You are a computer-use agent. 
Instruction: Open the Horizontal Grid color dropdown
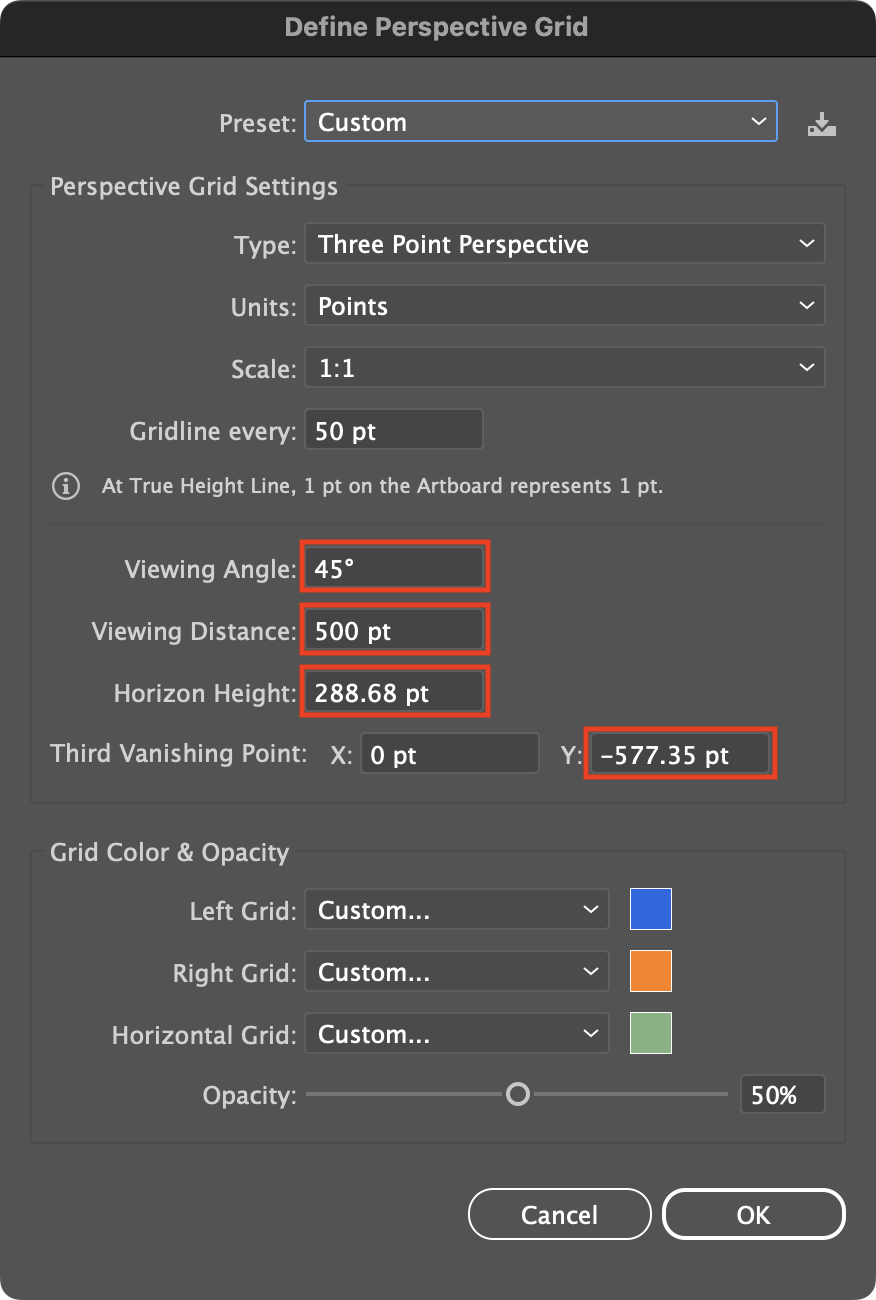point(456,1033)
